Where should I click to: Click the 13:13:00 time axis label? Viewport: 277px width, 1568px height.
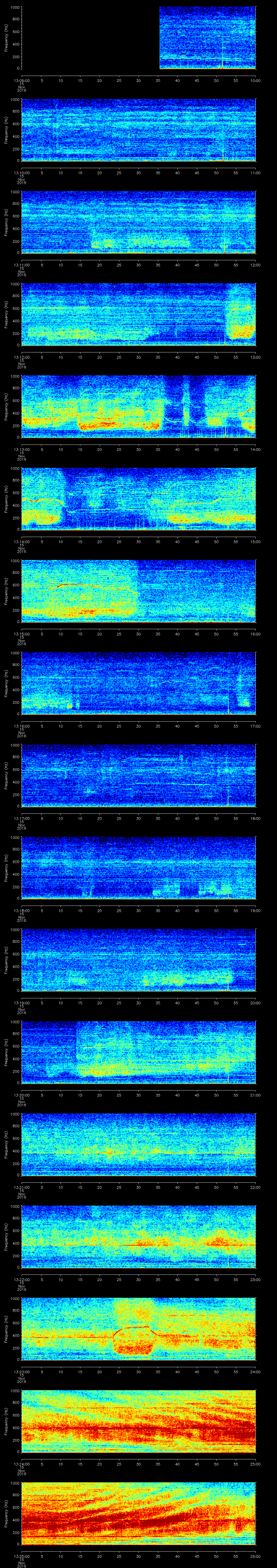[21, 449]
